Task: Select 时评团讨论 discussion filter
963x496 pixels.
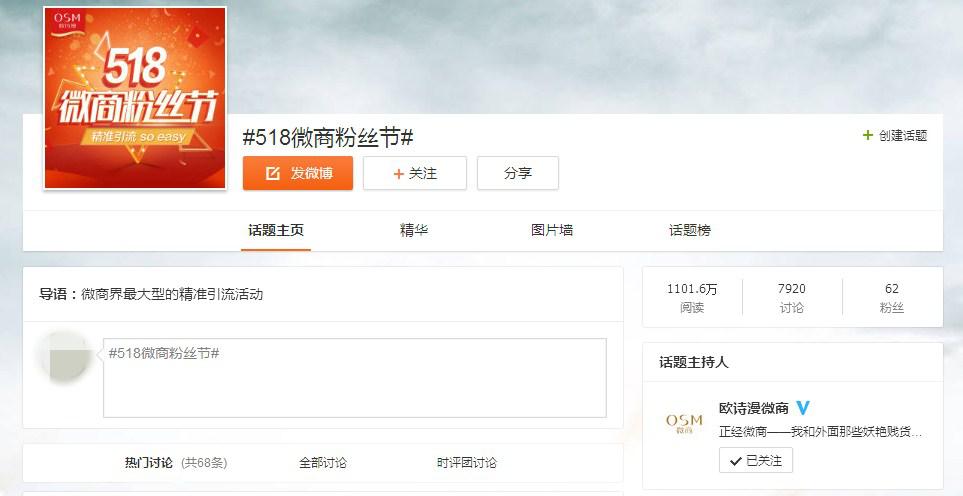Action: pos(467,462)
